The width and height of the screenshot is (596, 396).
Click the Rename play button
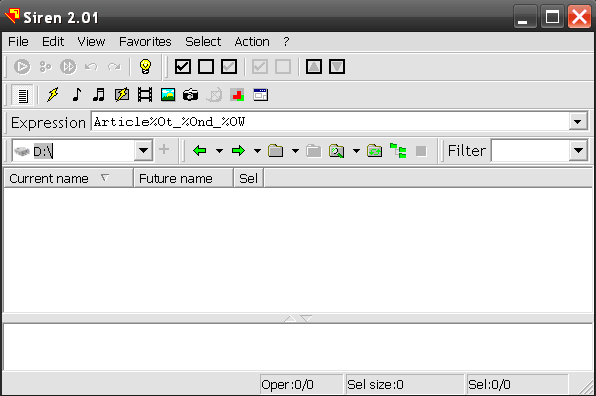pos(22,67)
